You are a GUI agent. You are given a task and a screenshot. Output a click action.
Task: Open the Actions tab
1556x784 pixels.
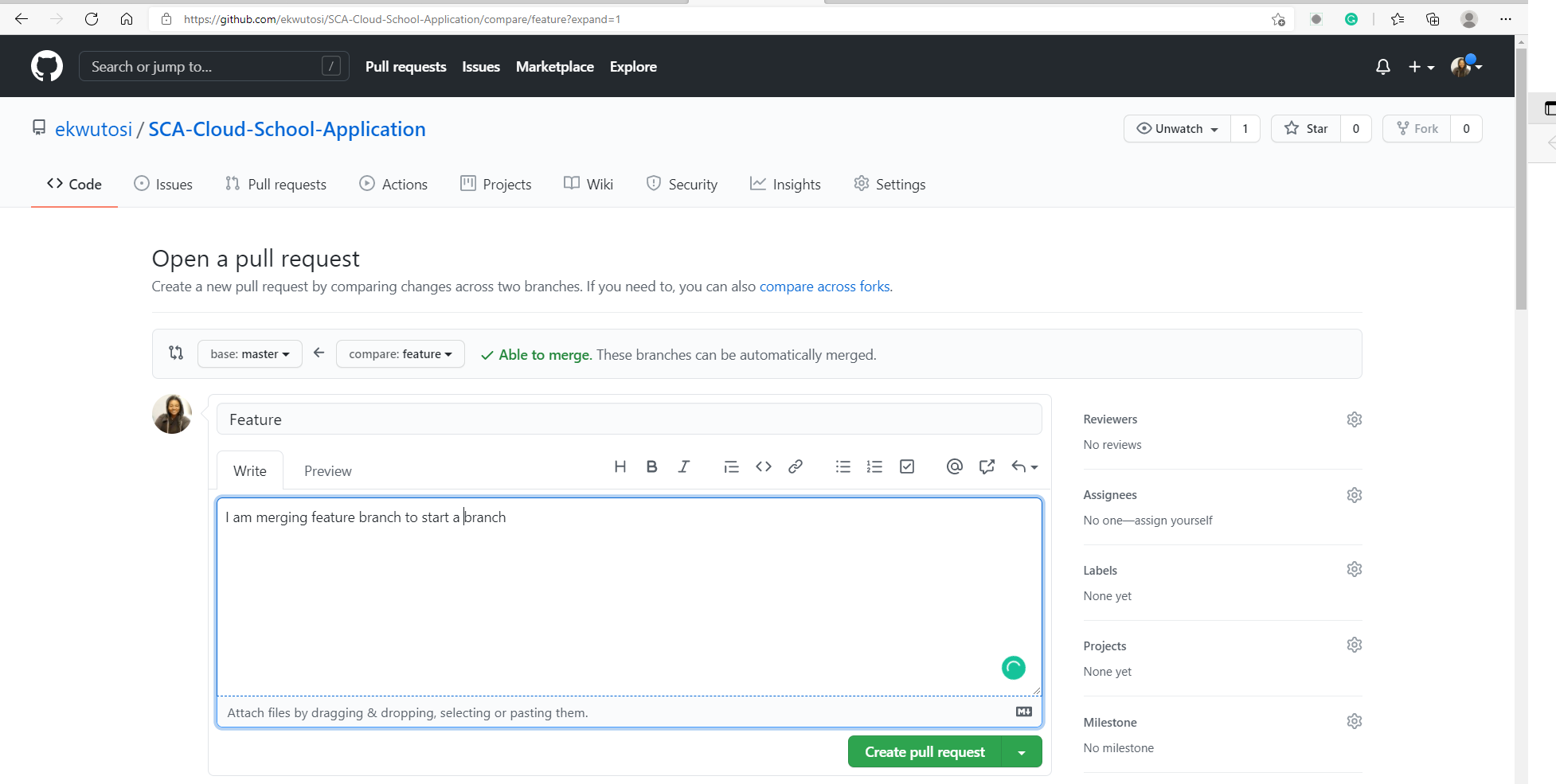pyautogui.click(x=393, y=184)
